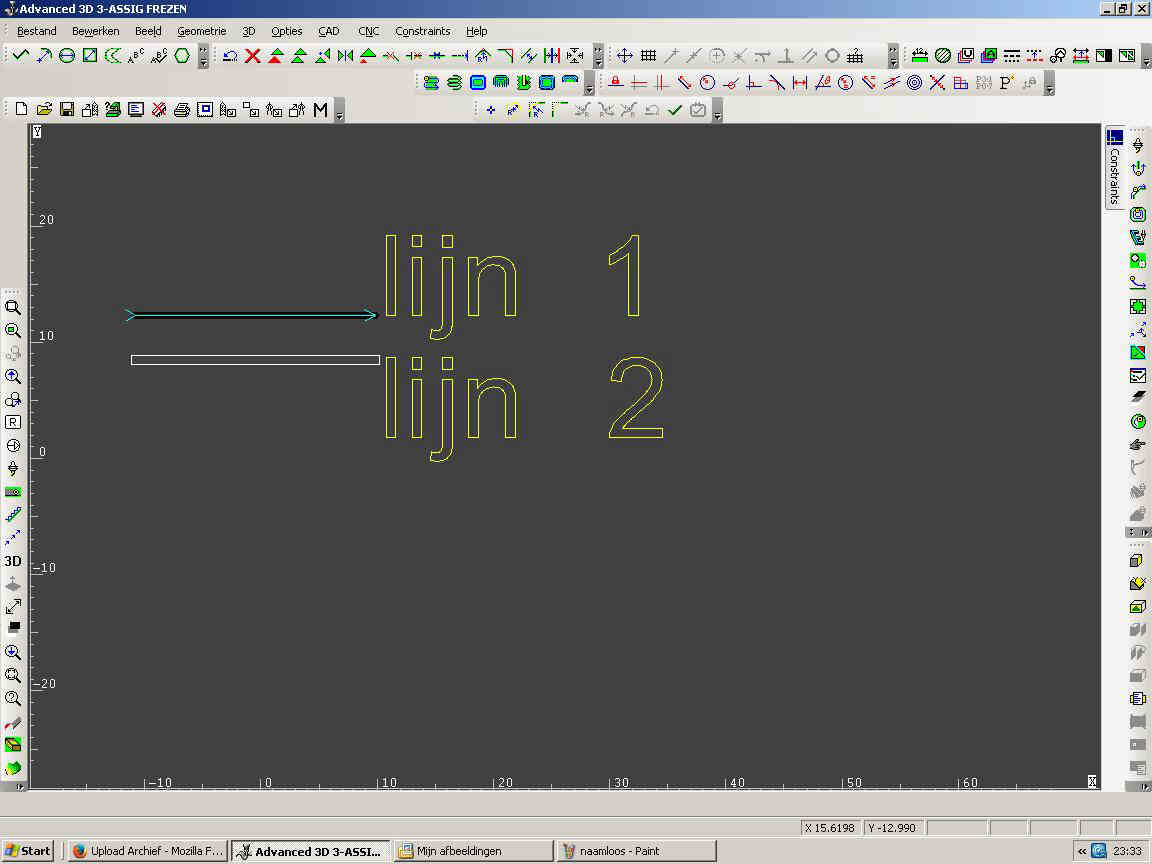Expand the file toolbar options arrow

(340, 111)
